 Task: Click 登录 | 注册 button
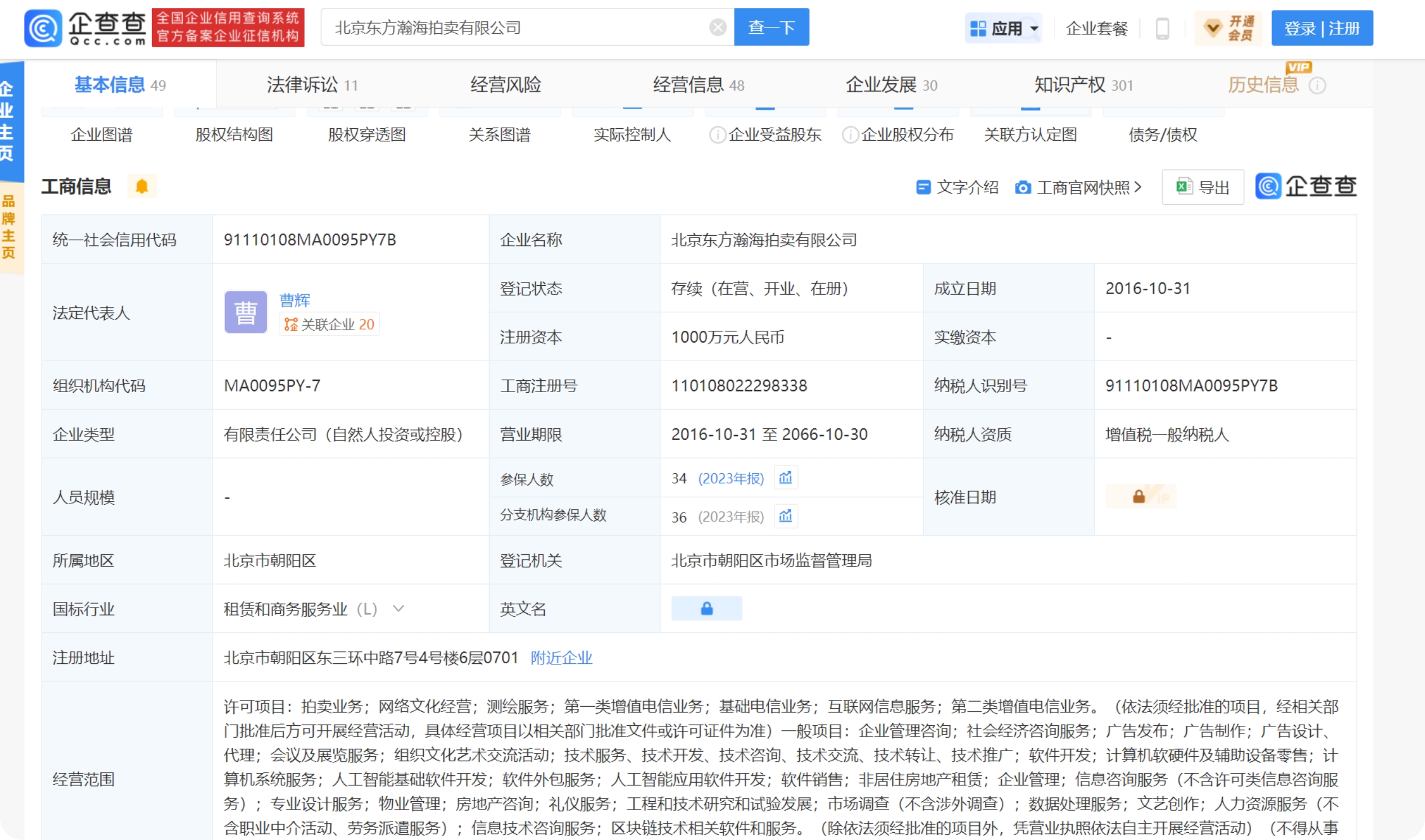coord(1322,28)
